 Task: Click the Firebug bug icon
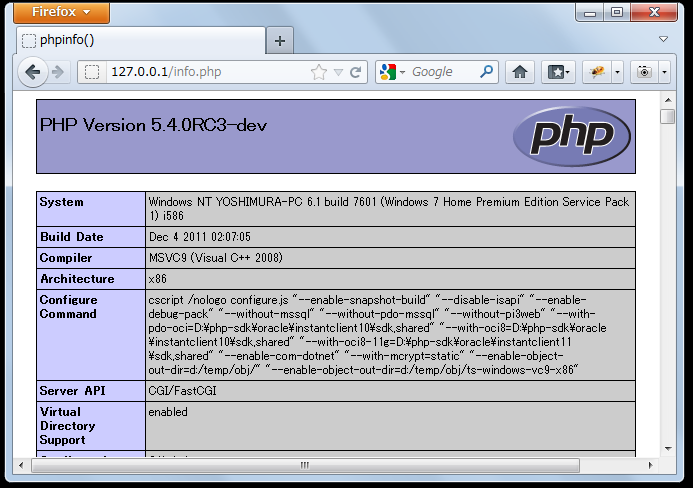point(597,72)
